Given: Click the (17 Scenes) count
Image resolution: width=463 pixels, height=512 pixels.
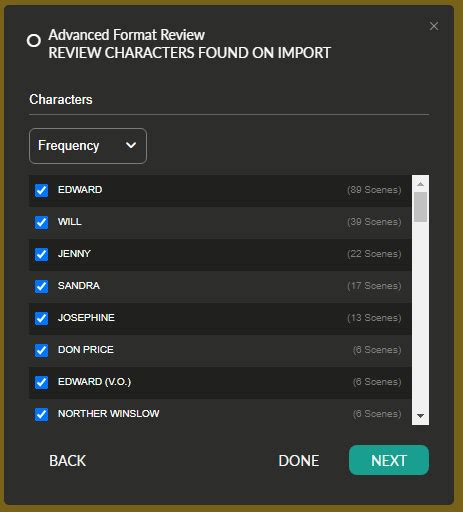Looking at the screenshot, I should coord(374,286).
